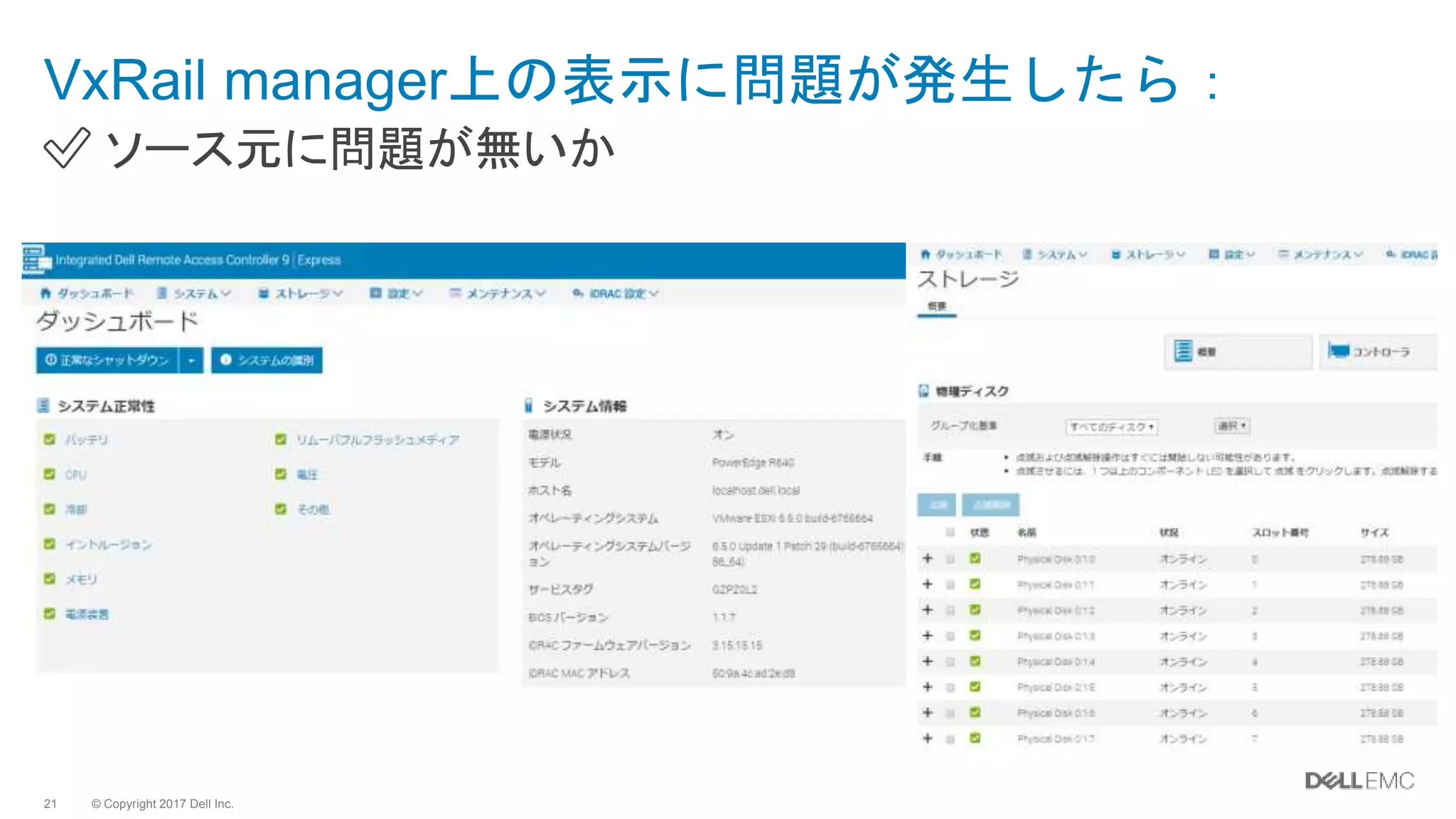
Task: Click the スロット番号 column header
Action: tap(1280, 532)
